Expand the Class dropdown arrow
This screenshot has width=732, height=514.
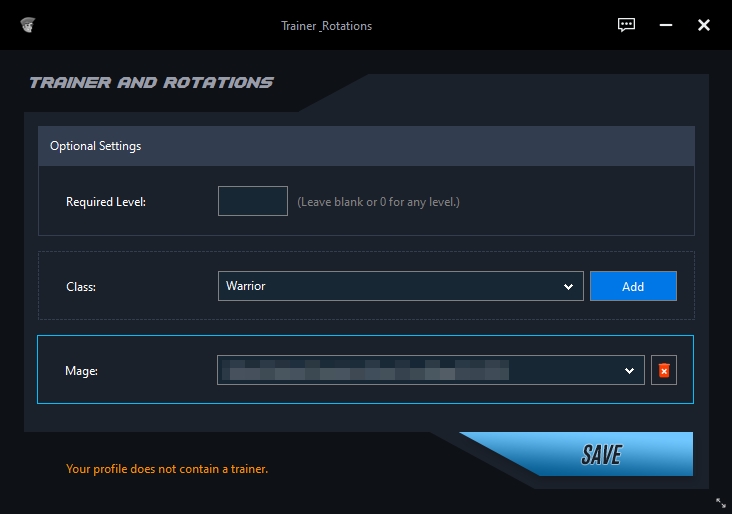tap(568, 287)
